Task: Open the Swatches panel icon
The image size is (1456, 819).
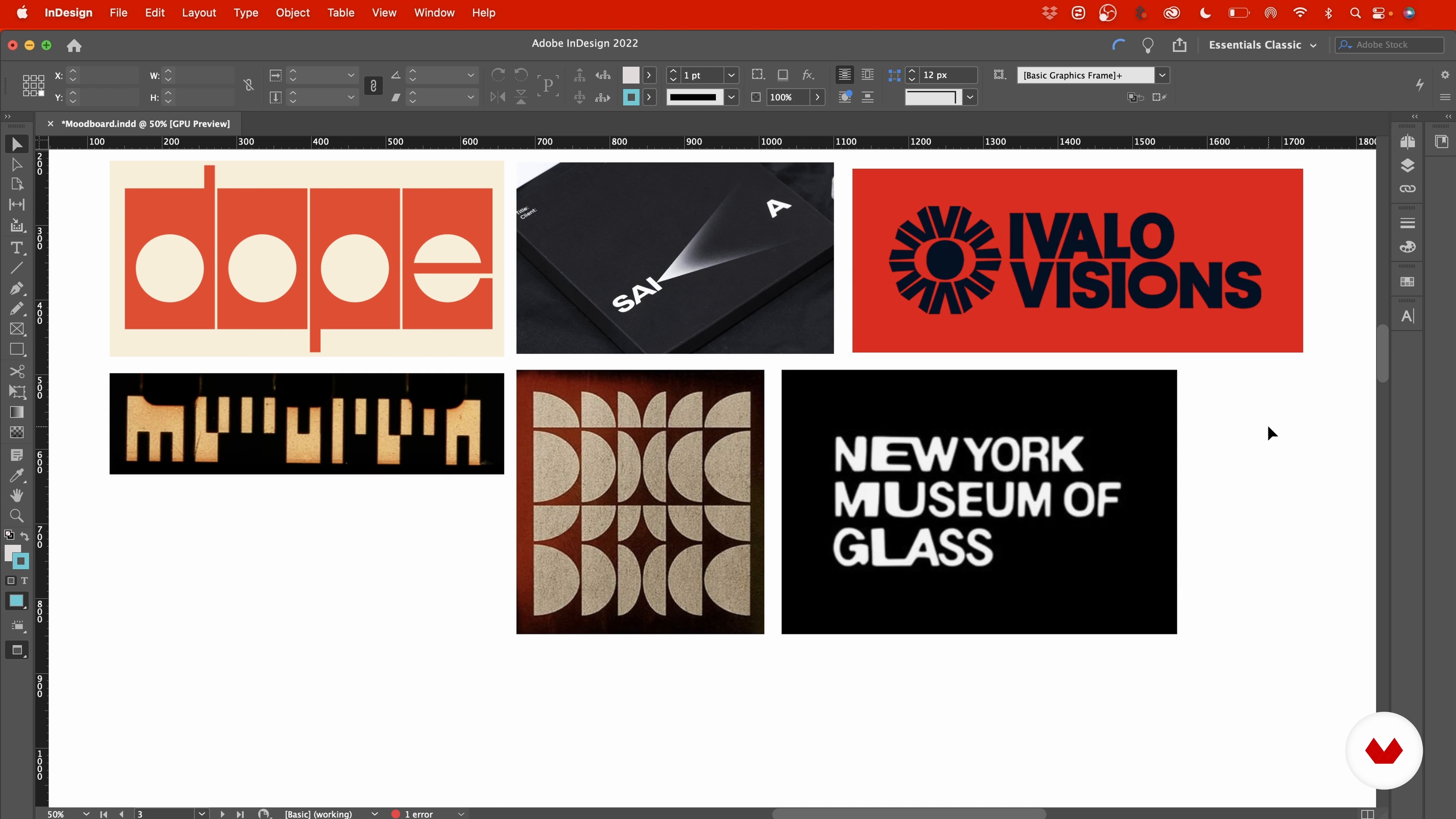Action: (x=1407, y=281)
